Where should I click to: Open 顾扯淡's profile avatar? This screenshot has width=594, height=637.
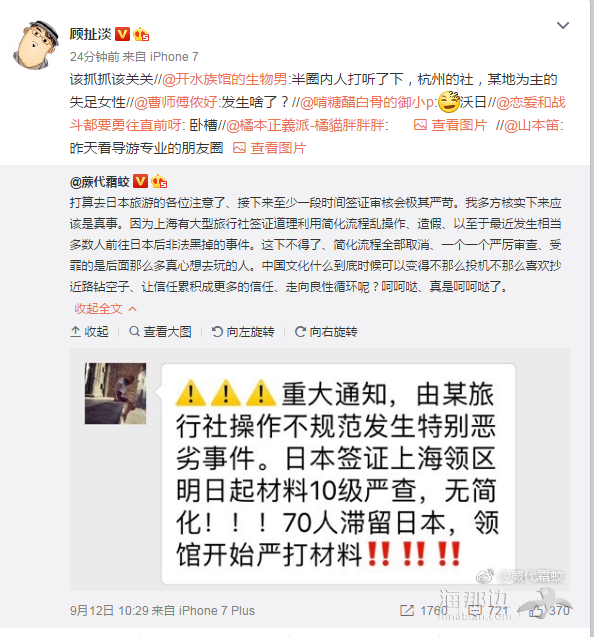[x=35, y=45]
